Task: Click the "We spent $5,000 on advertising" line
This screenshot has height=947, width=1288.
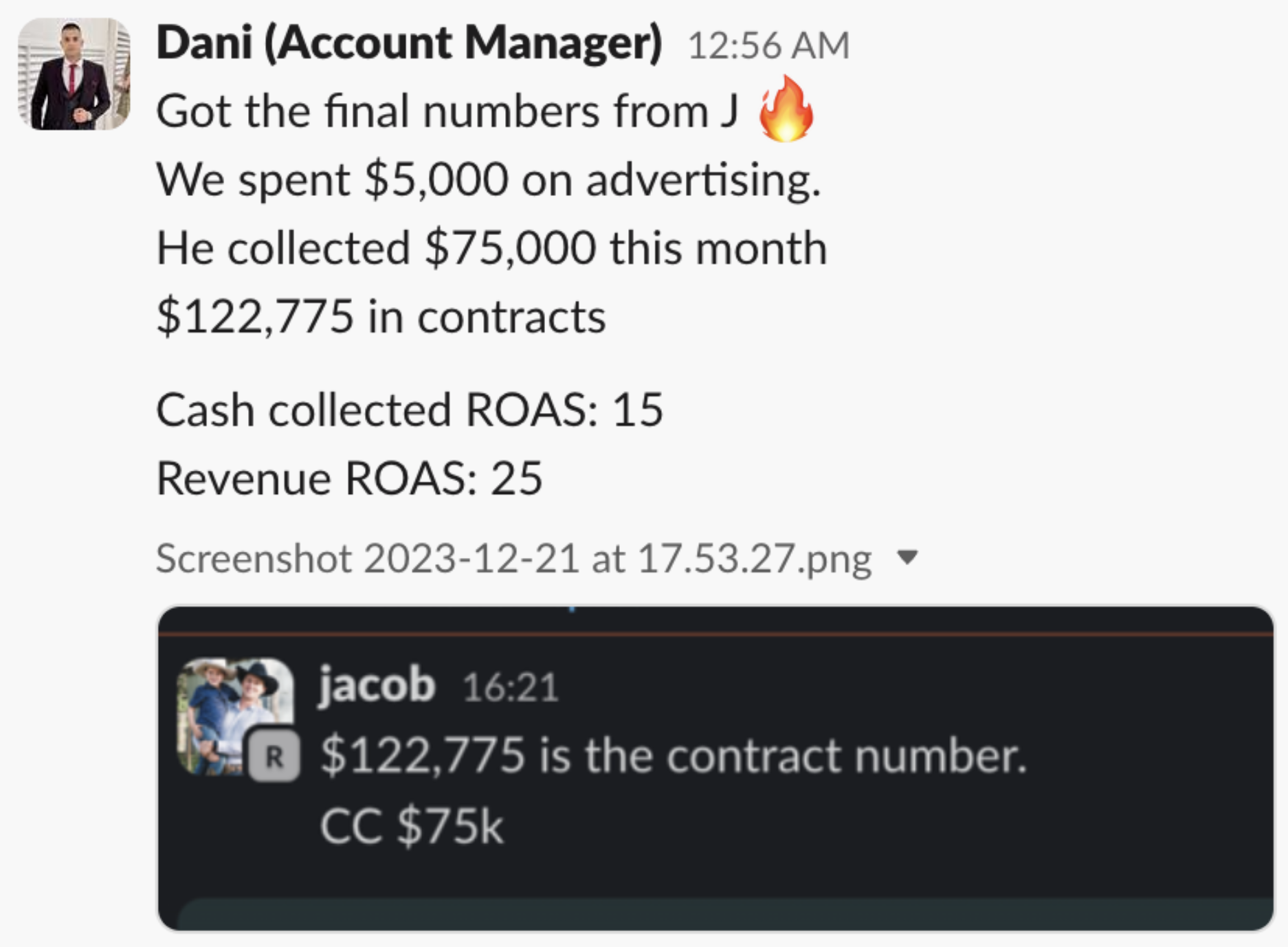Action: coord(488,180)
